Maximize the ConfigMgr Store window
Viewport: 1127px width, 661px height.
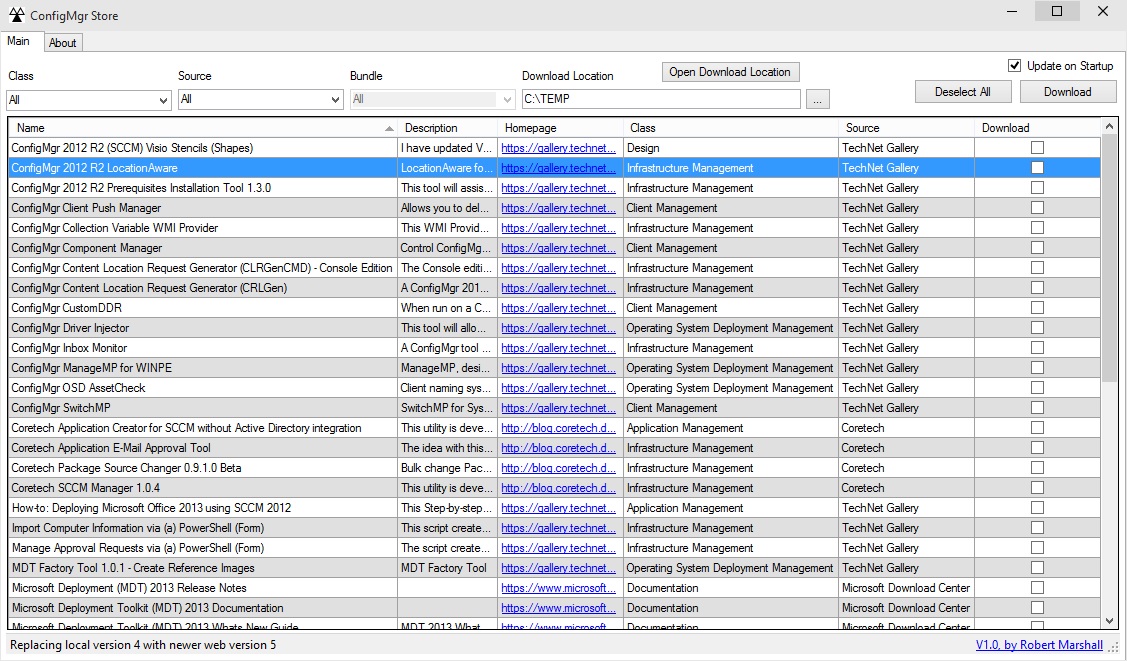coord(1056,12)
